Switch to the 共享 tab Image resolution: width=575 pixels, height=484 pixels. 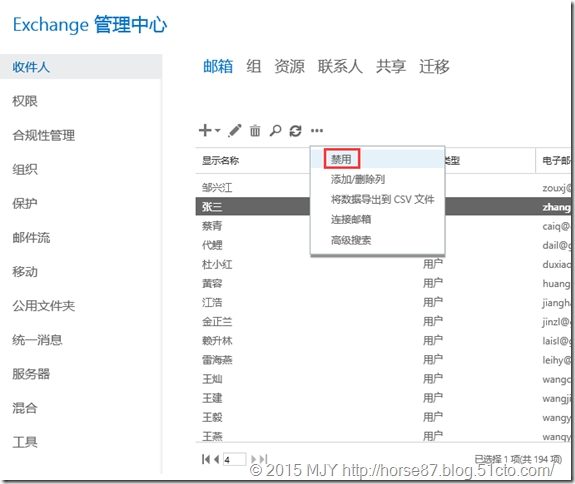click(391, 67)
